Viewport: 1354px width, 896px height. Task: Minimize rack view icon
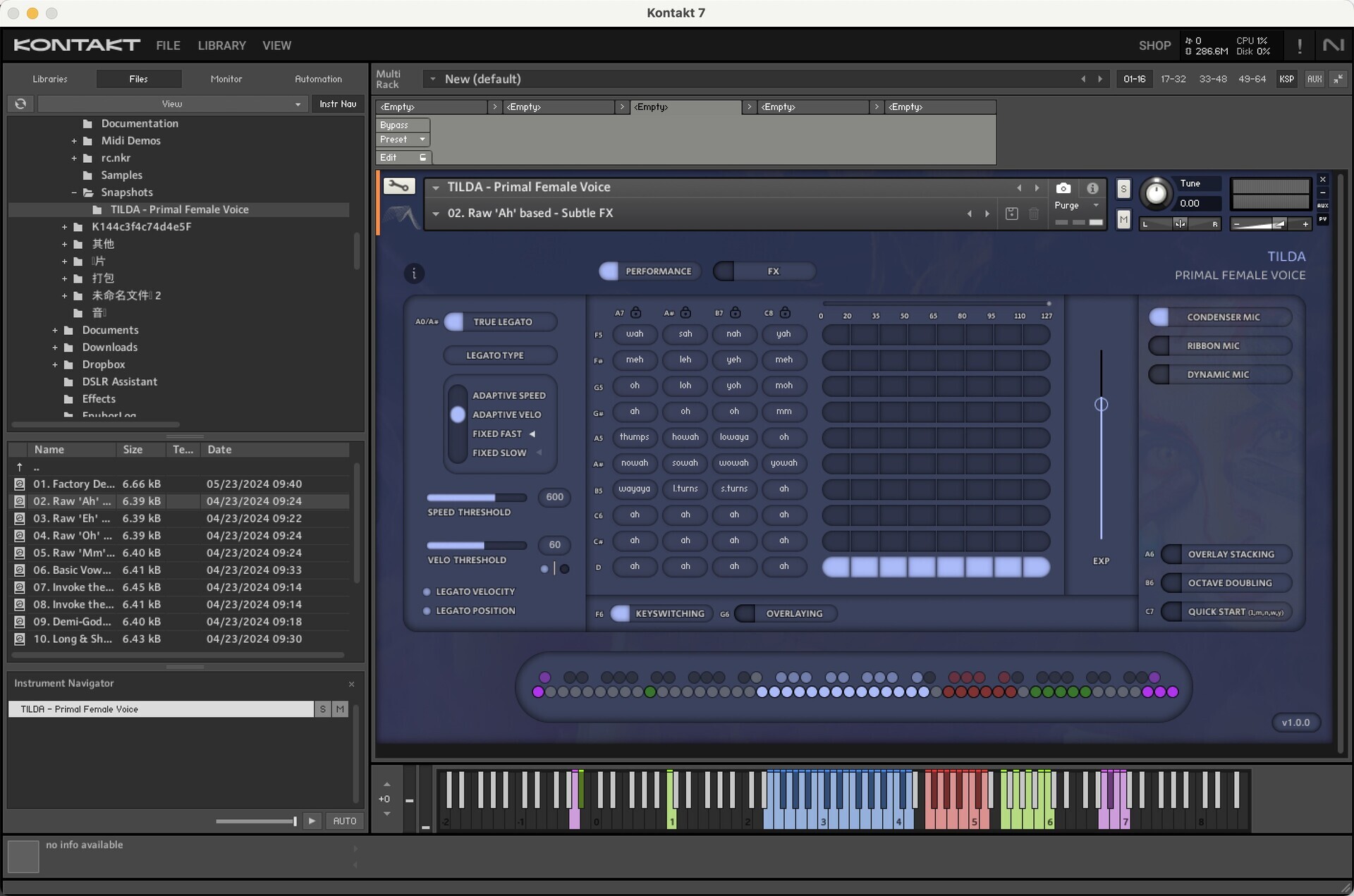click(x=1338, y=79)
